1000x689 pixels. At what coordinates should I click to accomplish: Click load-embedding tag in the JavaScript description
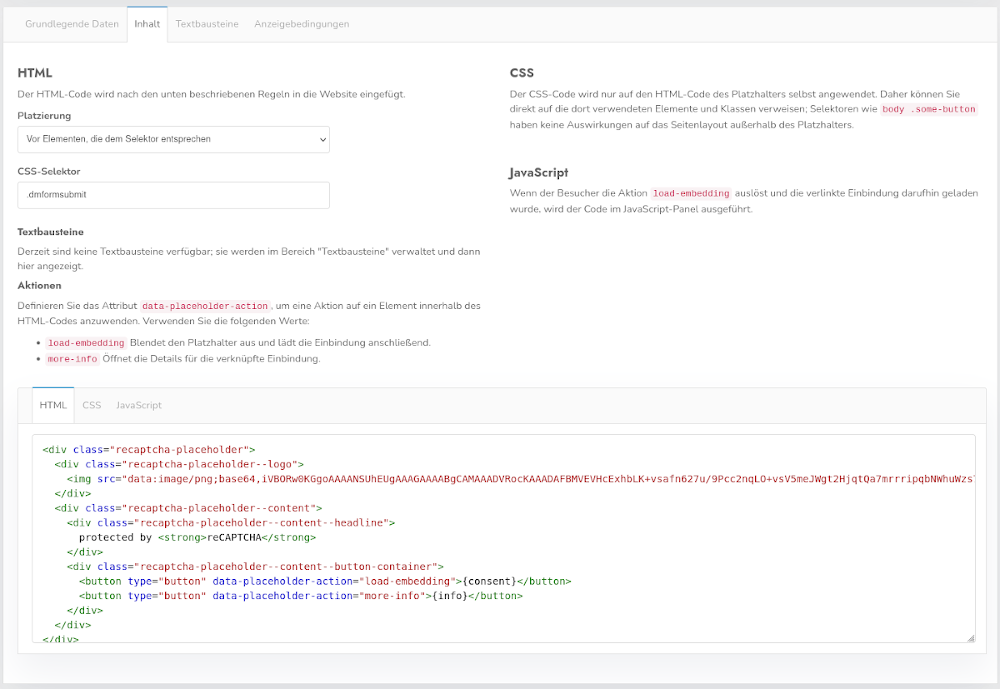click(692, 193)
